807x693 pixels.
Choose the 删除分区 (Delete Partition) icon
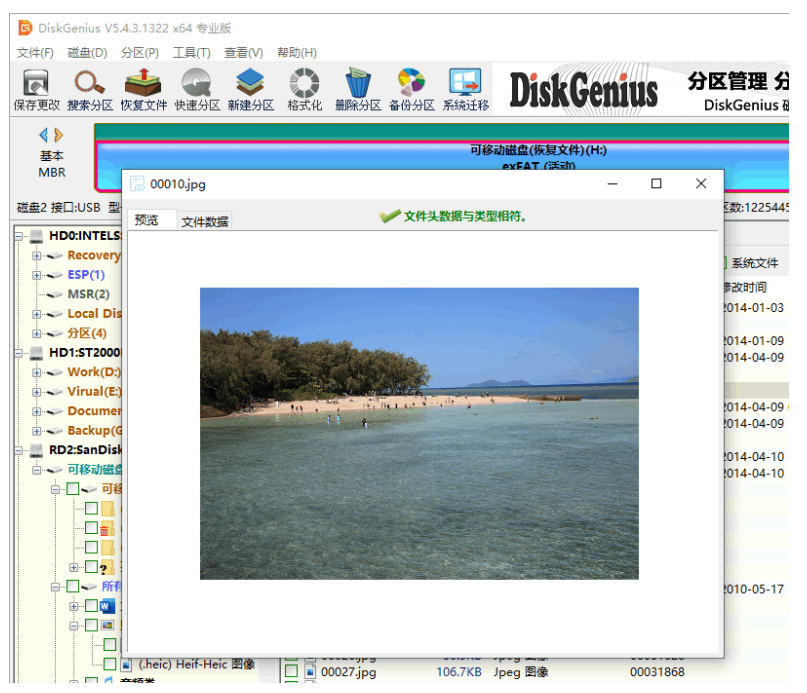pos(357,88)
